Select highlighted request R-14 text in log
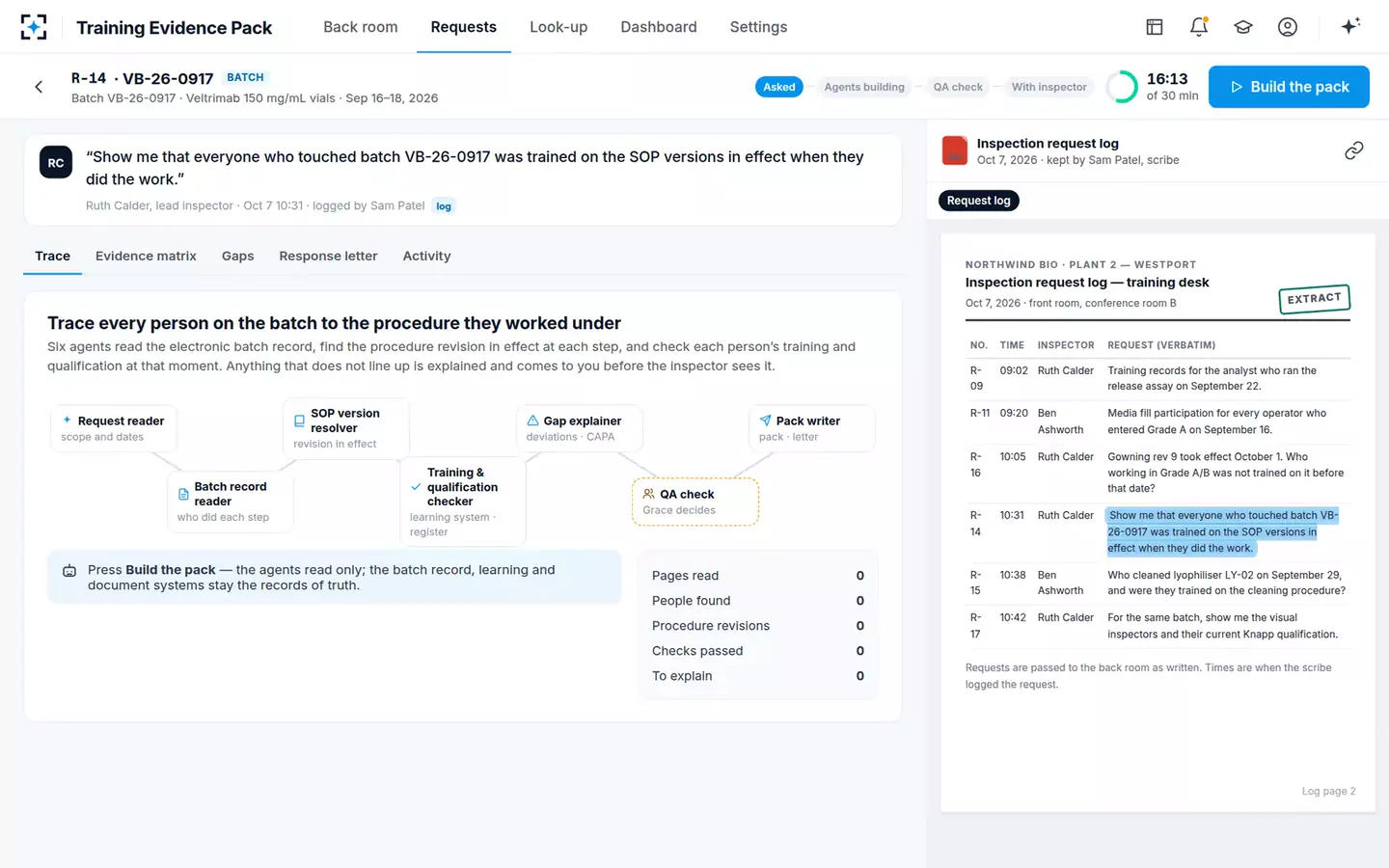This screenshot has width=1389, height=868. (1222, 531)
